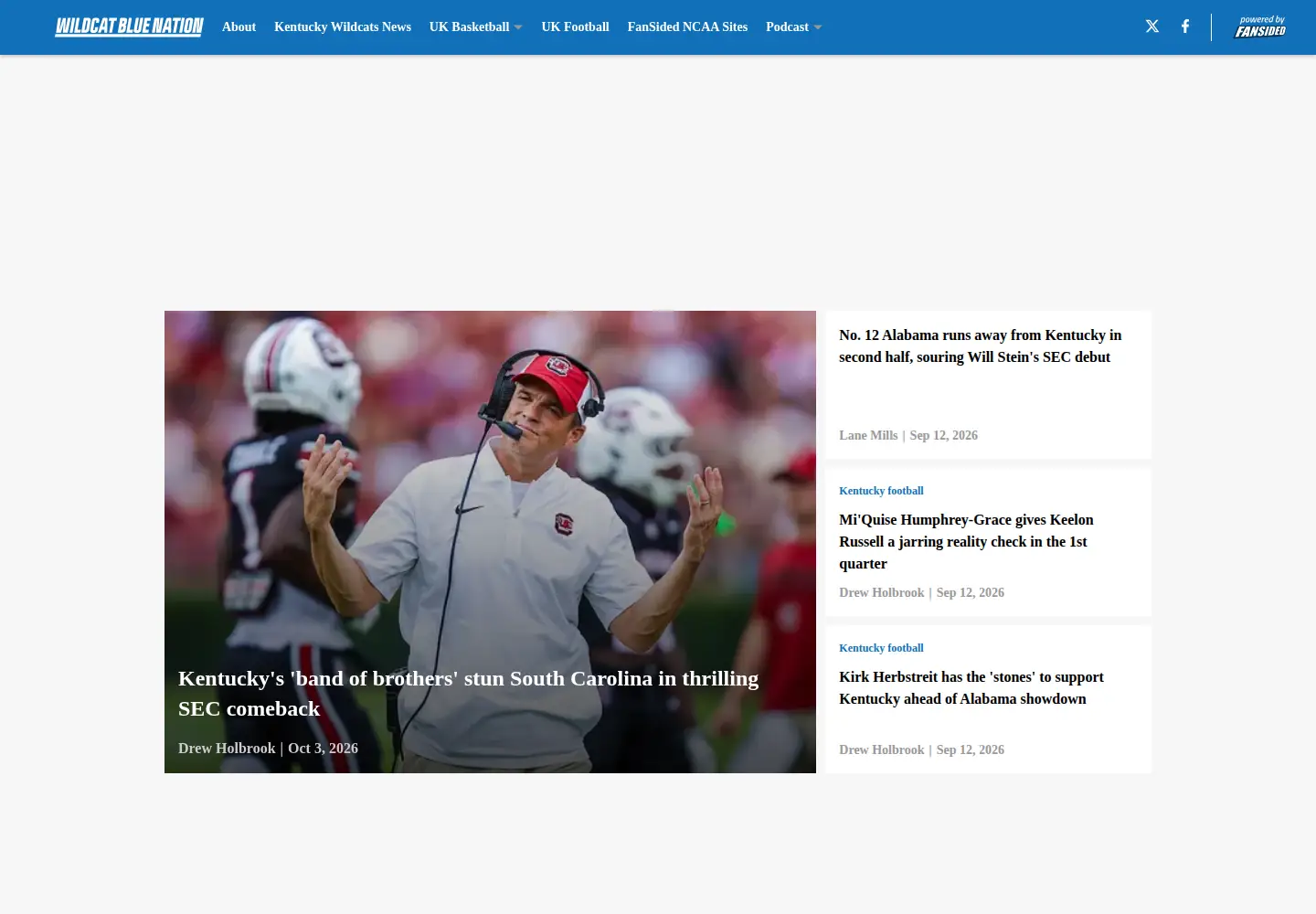Open Kentucky football tag above Herbstreit story
The height and width of the screenshot is (914, 1316).
(x=881, y=648)
